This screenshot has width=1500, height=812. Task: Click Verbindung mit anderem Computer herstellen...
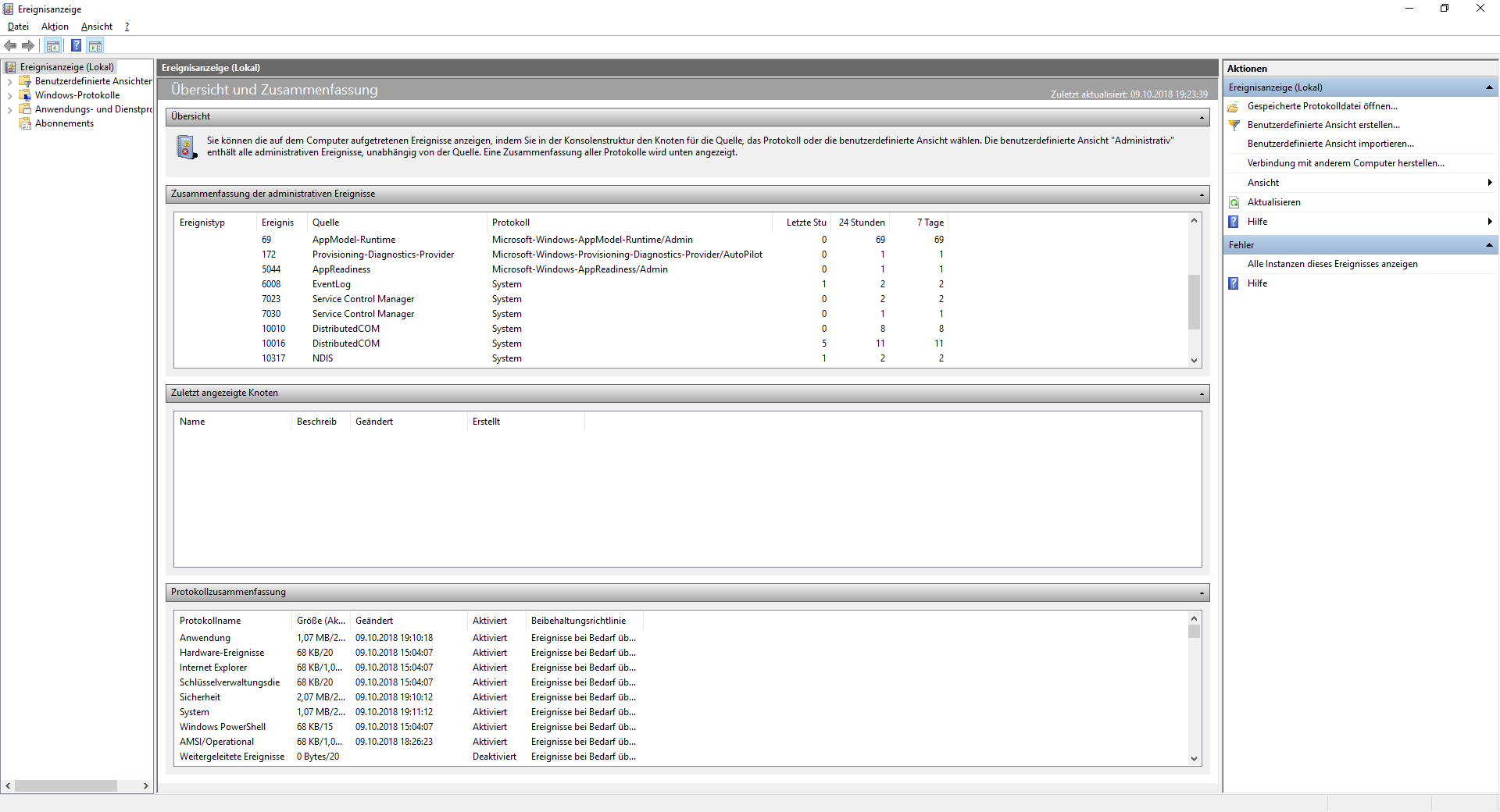[1346, 163]
